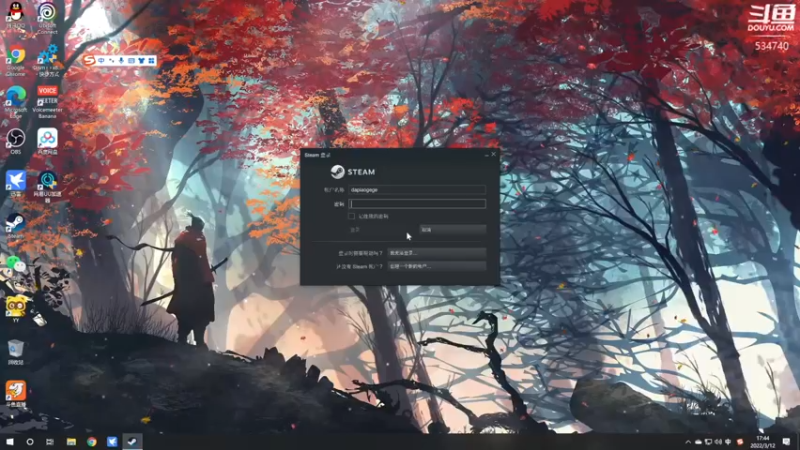The height and width of the screenshot is (450, 800).
Task: Open the toolbox grid icon on Sogou toolbar
Action: (151, 61)
